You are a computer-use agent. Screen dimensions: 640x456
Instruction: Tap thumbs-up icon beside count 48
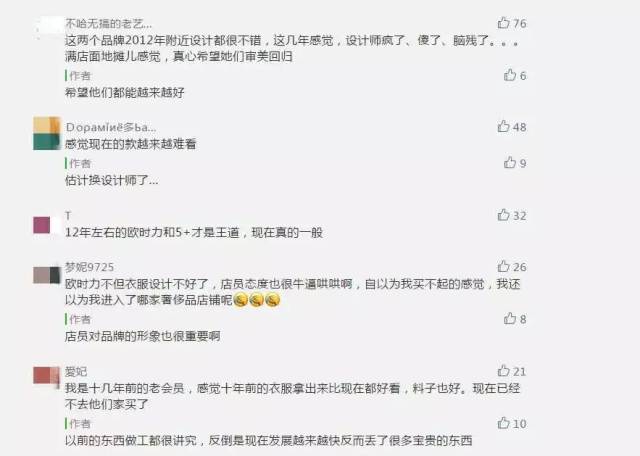[x=504, y=126]
